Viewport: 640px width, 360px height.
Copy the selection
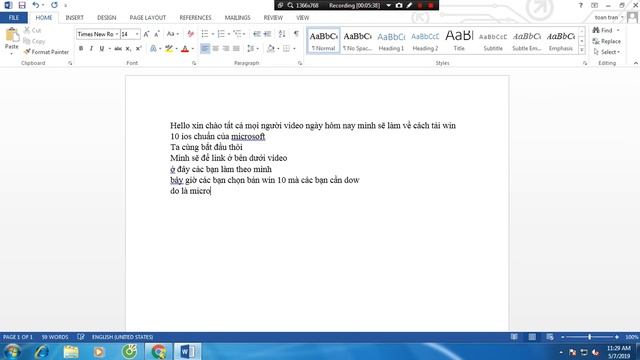tap(34, 41)
